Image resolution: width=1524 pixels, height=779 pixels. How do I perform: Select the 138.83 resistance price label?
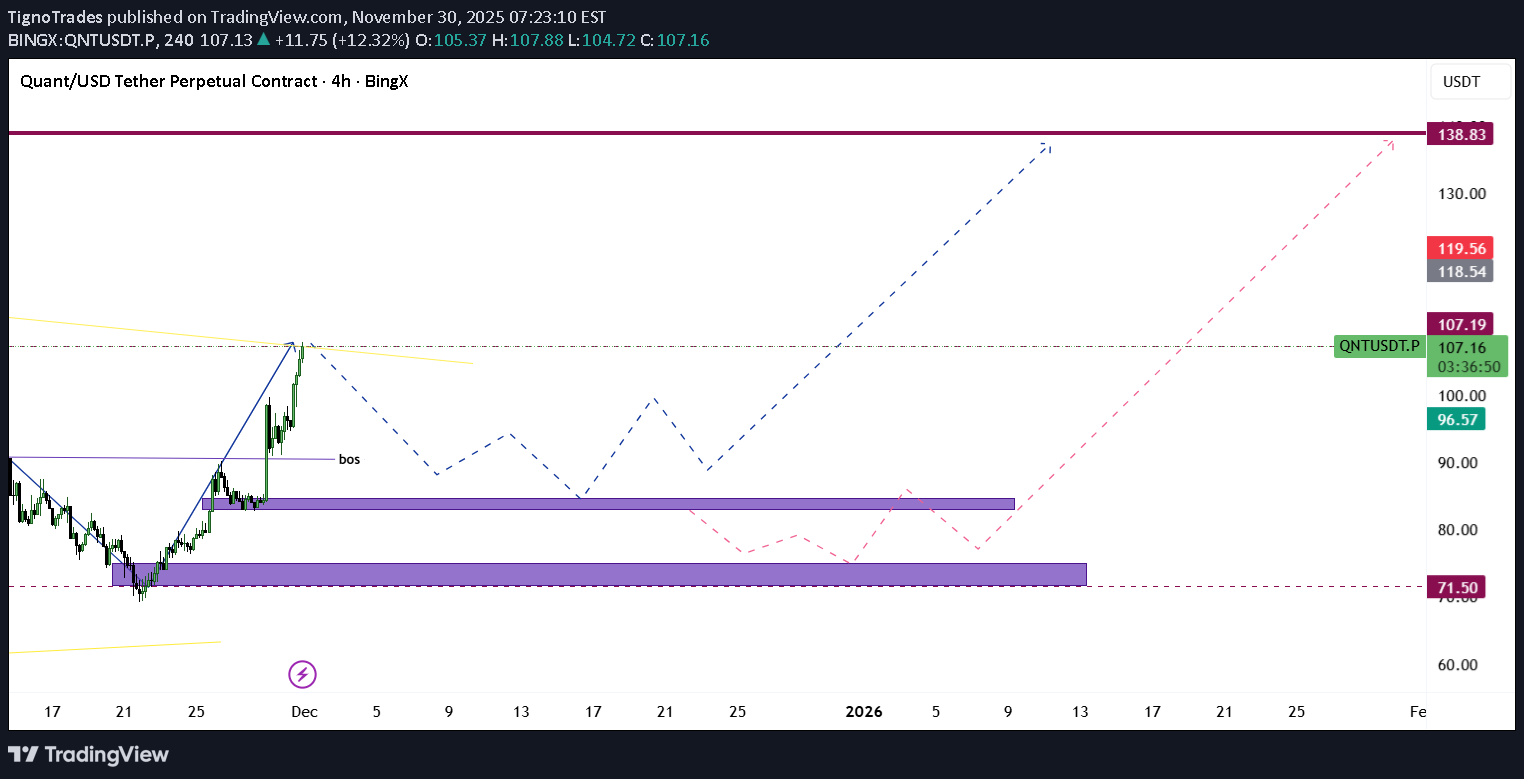[1460, 132]
